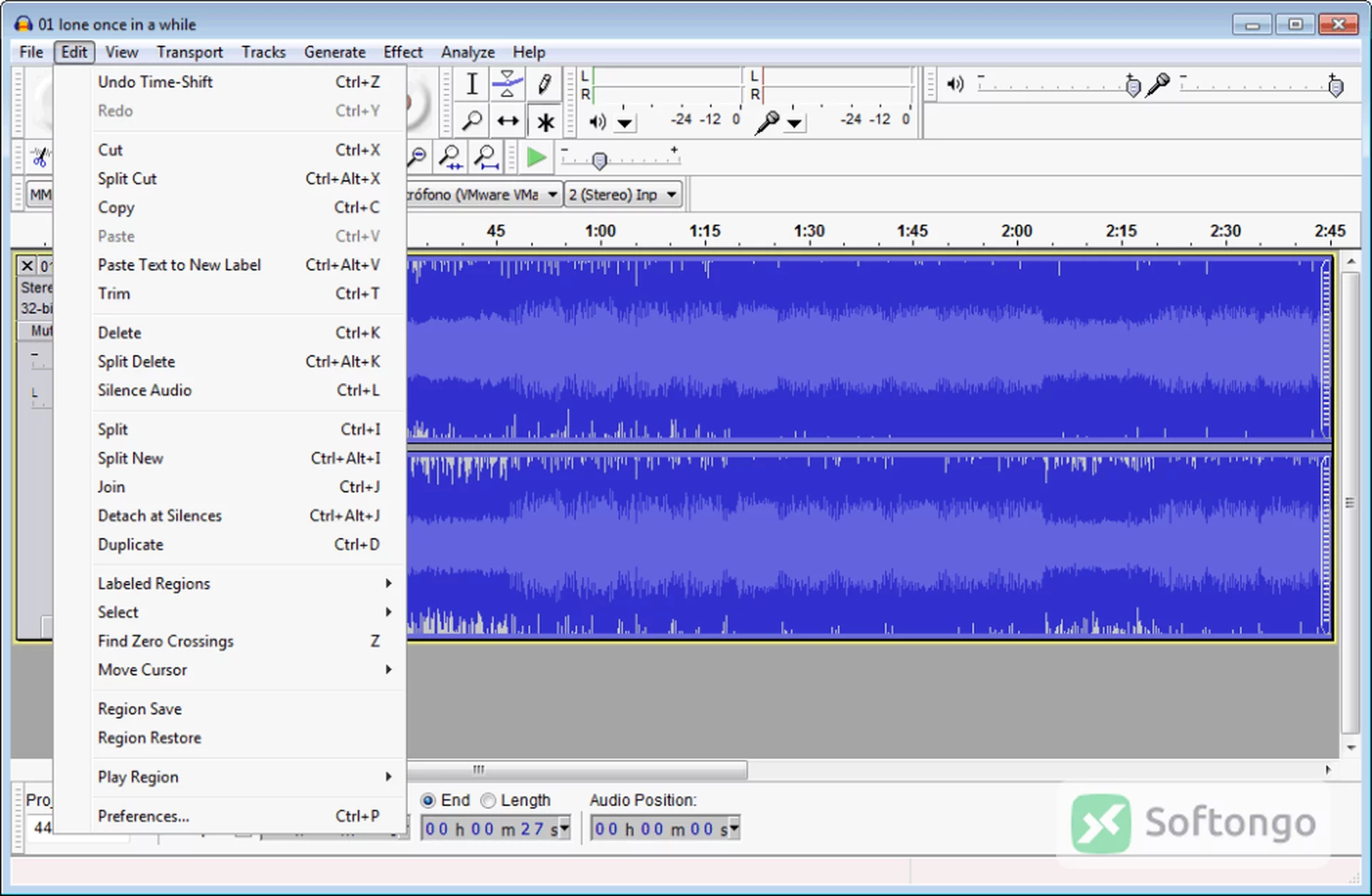1372x896 pixels.
Task: Click the Zoom Out magnifier icon
Action: point(417,157)
